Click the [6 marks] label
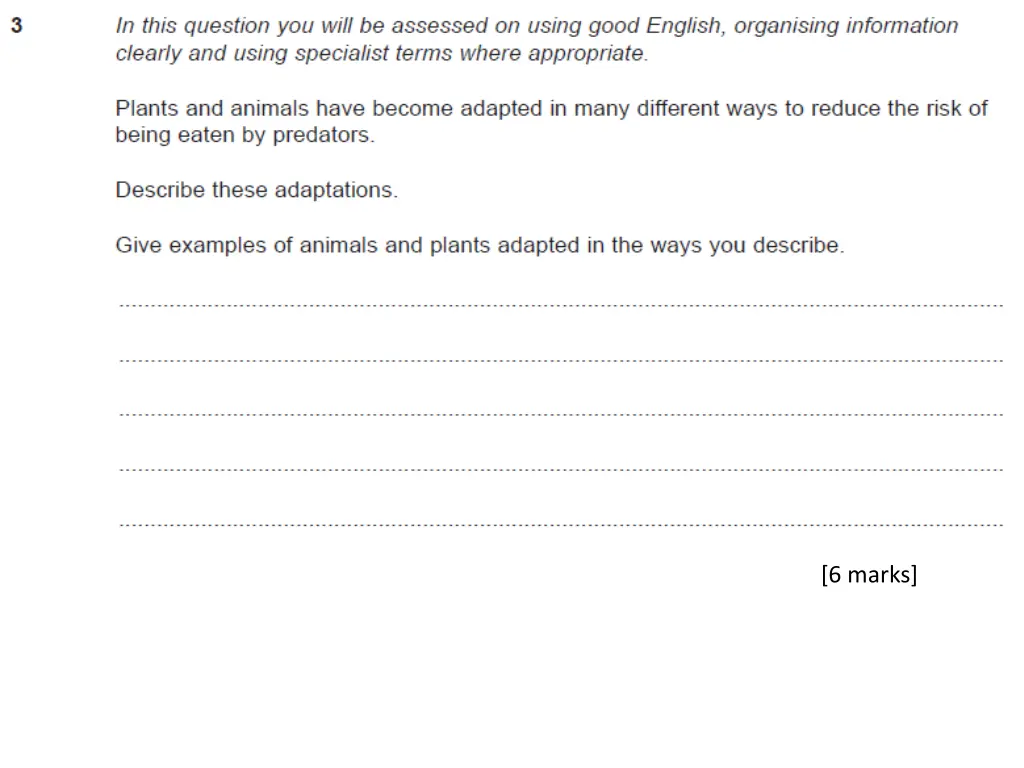 click(869, 575)
